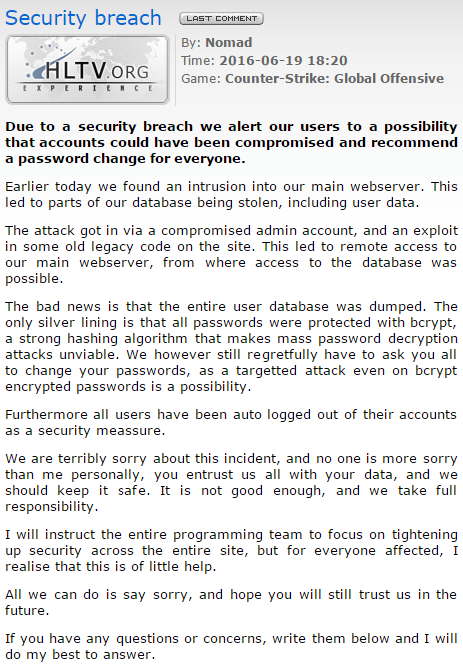Click the paragraph starting 'Earlier today we found'
Image resolution: width=463 pixels, height=672 pixels.
click(232, 194)
